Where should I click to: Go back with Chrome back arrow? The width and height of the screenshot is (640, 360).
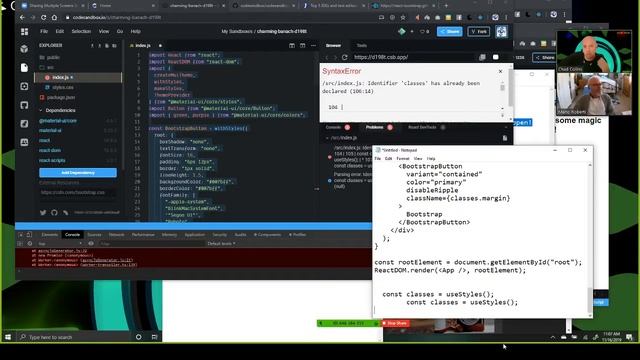[x=22, y=18]
